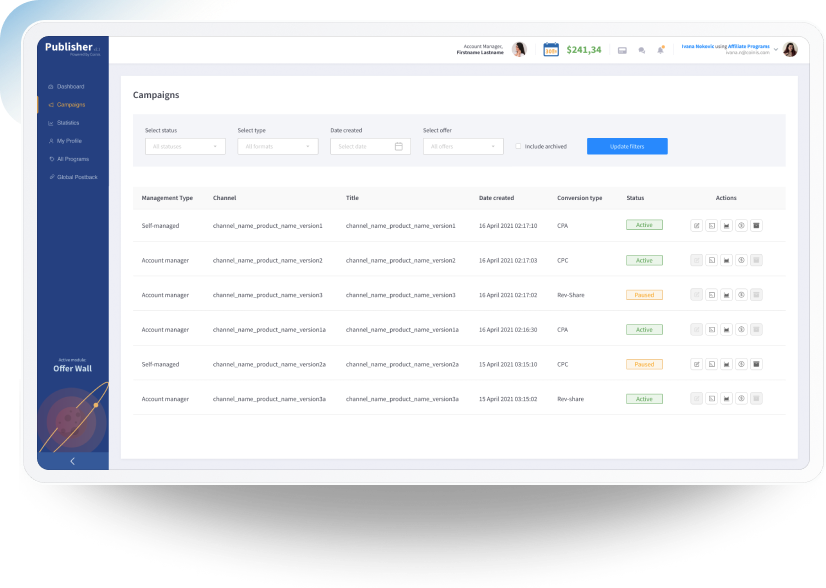
Task: Select Statistics from the sidebar
Action: coord(70,123)
